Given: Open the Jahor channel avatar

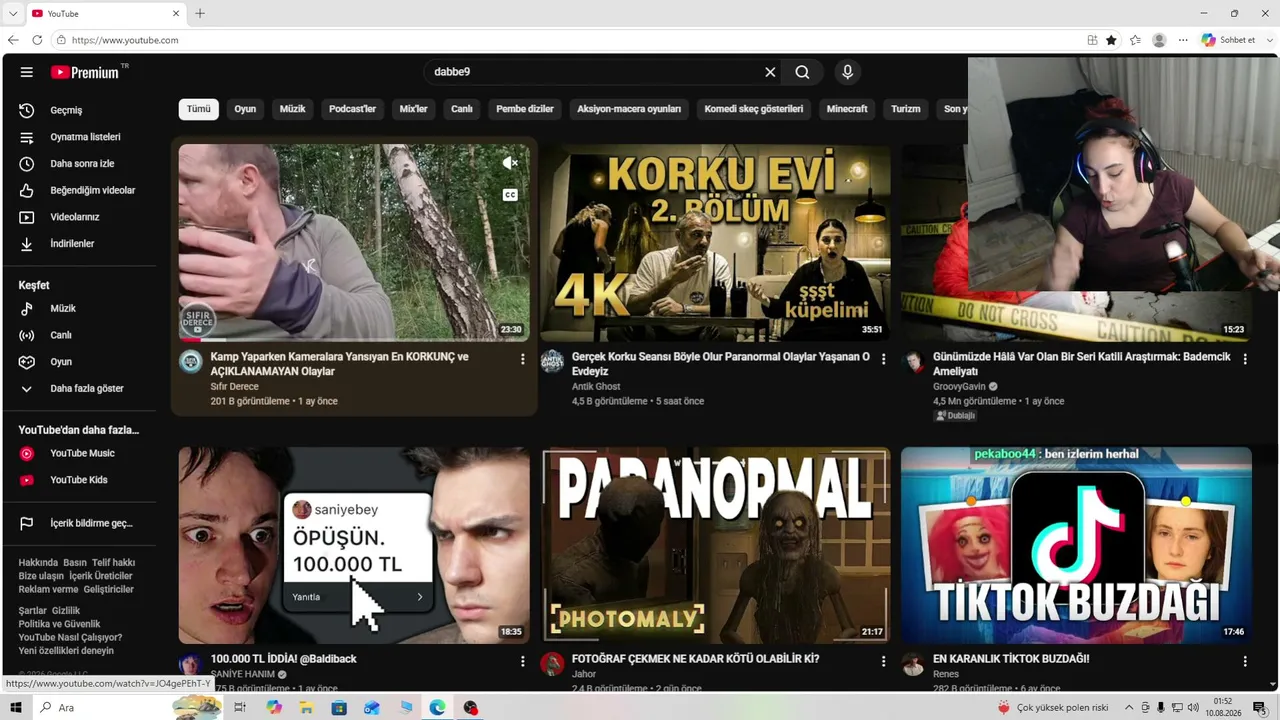Looking at the screenshot, I should click(x=552, y=664).
